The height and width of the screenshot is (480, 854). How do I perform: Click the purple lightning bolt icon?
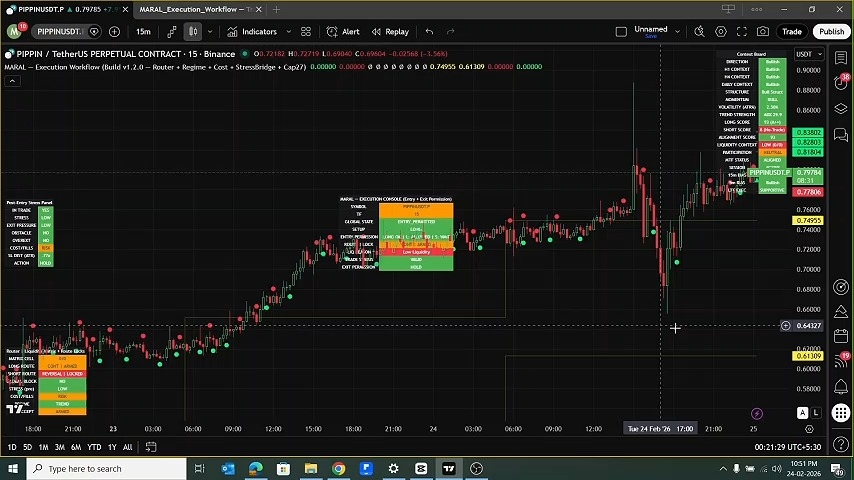click(757, 414)
